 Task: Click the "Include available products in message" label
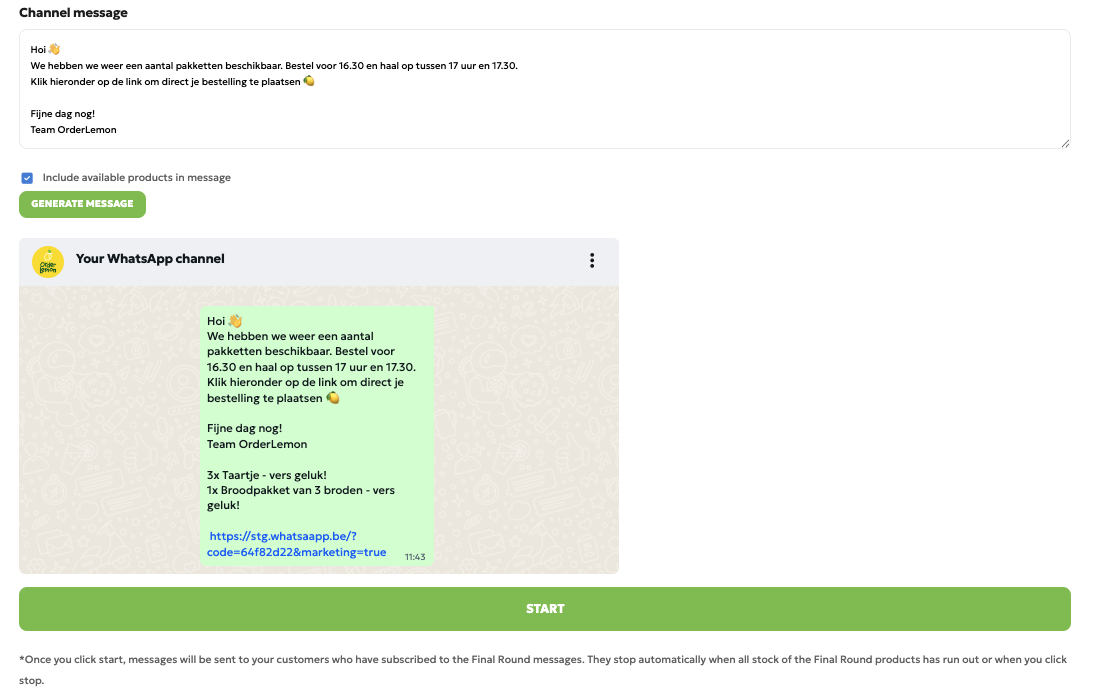click(136, 178)
